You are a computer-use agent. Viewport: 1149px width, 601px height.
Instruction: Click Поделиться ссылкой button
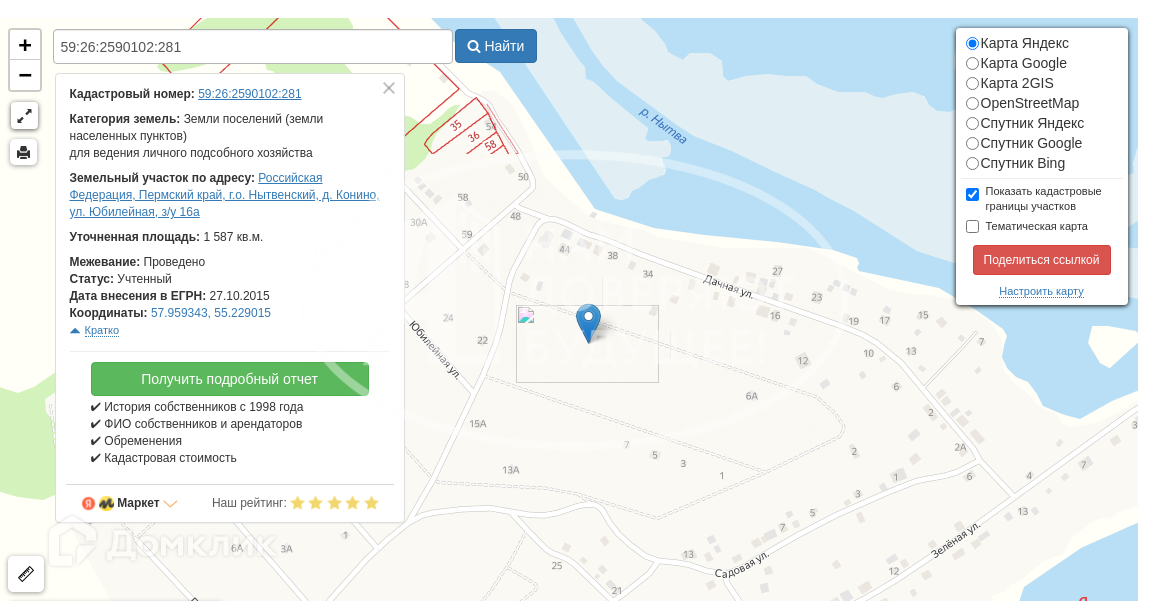tap(1041, 260)
